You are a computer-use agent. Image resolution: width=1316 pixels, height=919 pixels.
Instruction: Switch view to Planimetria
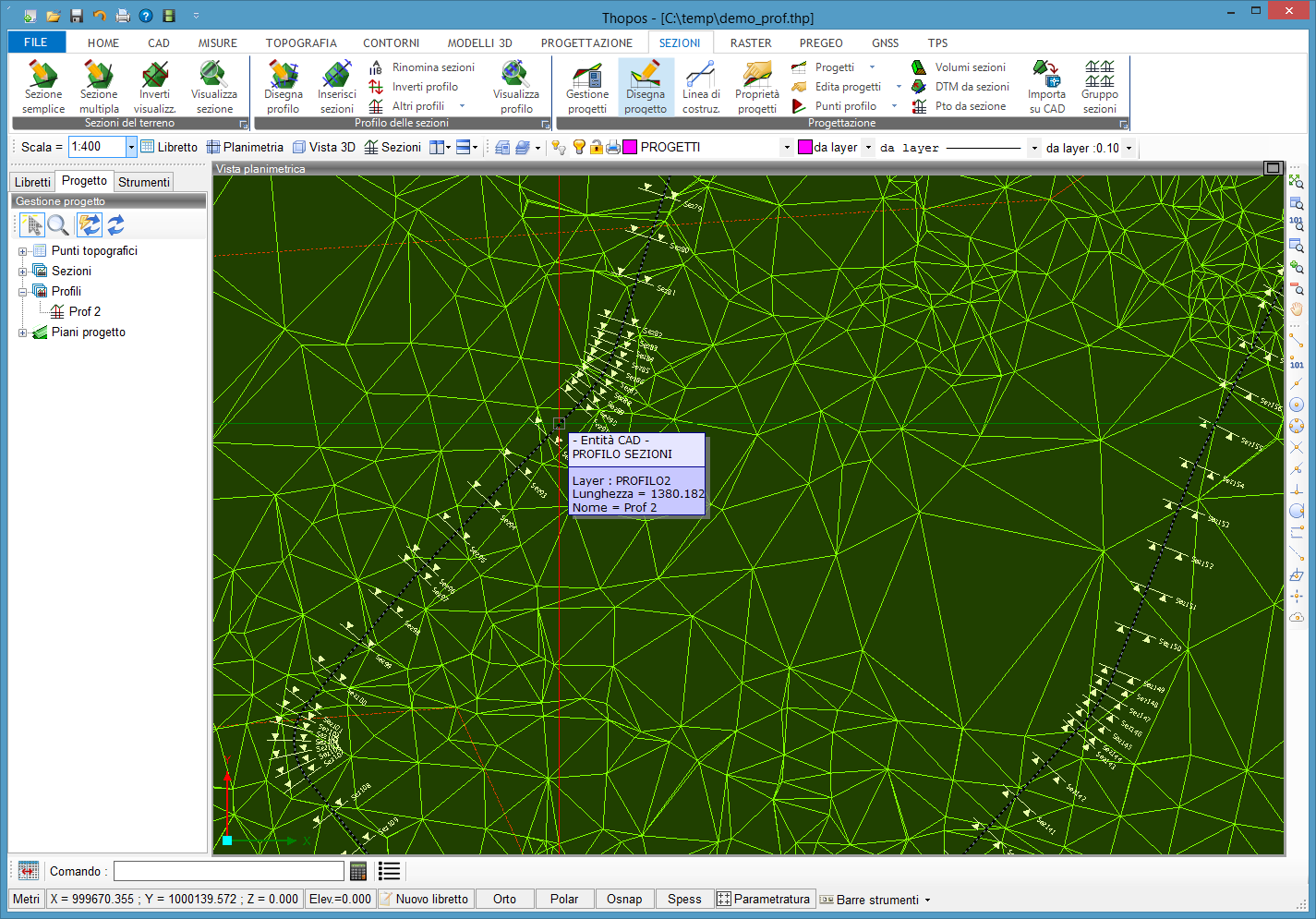click(245, 147)
